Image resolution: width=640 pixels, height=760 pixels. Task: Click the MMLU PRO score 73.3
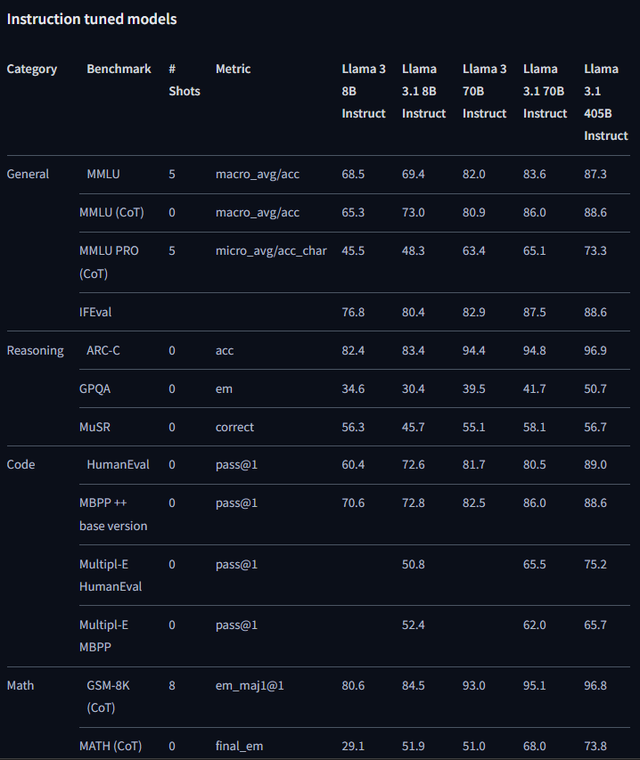(595, 251)
